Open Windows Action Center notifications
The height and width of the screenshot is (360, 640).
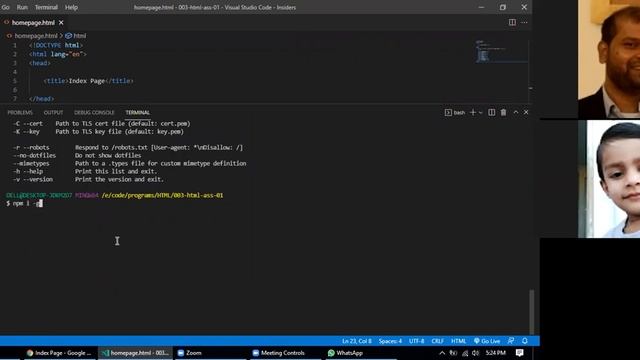coord(520,353)
